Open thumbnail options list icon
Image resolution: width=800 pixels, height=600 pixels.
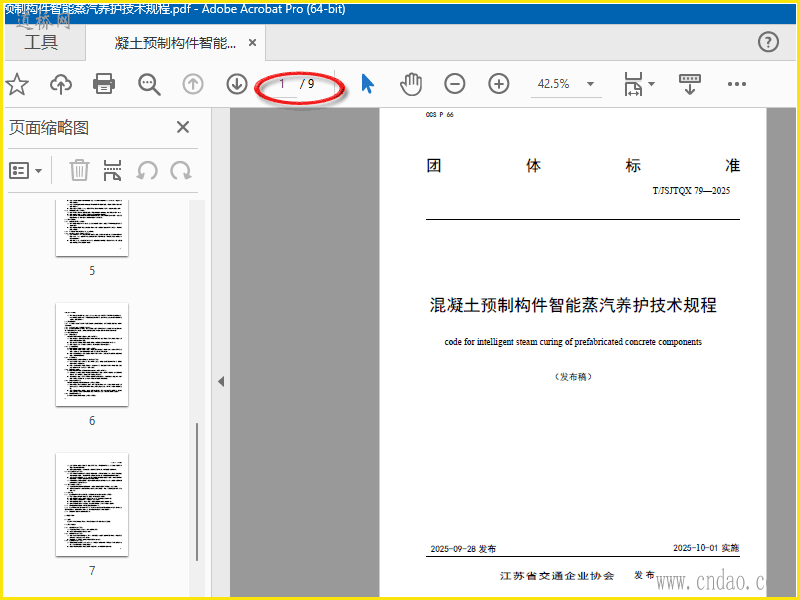26,170
